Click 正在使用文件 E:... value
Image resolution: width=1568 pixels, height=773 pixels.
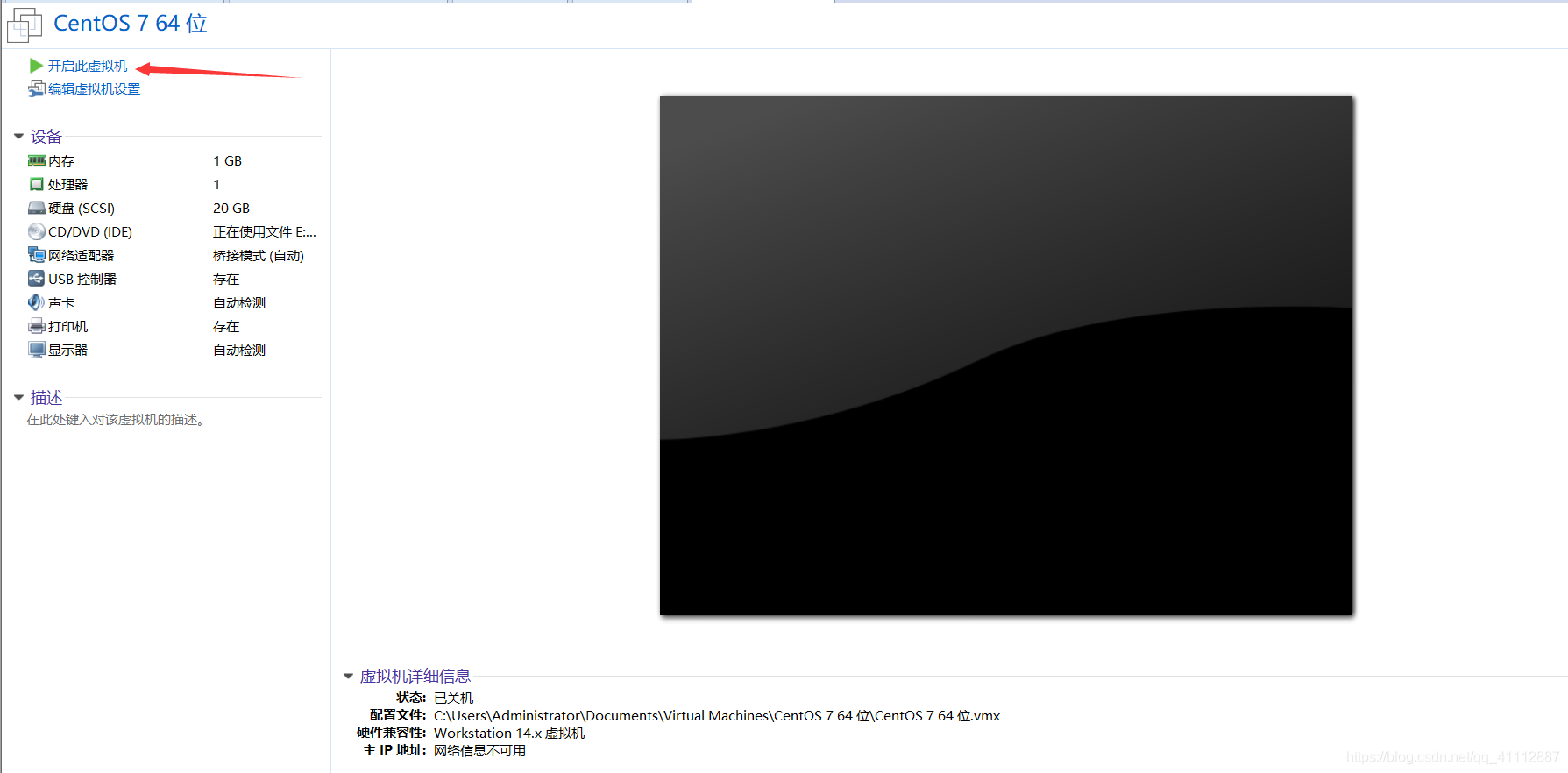click(x=265, y=232)
